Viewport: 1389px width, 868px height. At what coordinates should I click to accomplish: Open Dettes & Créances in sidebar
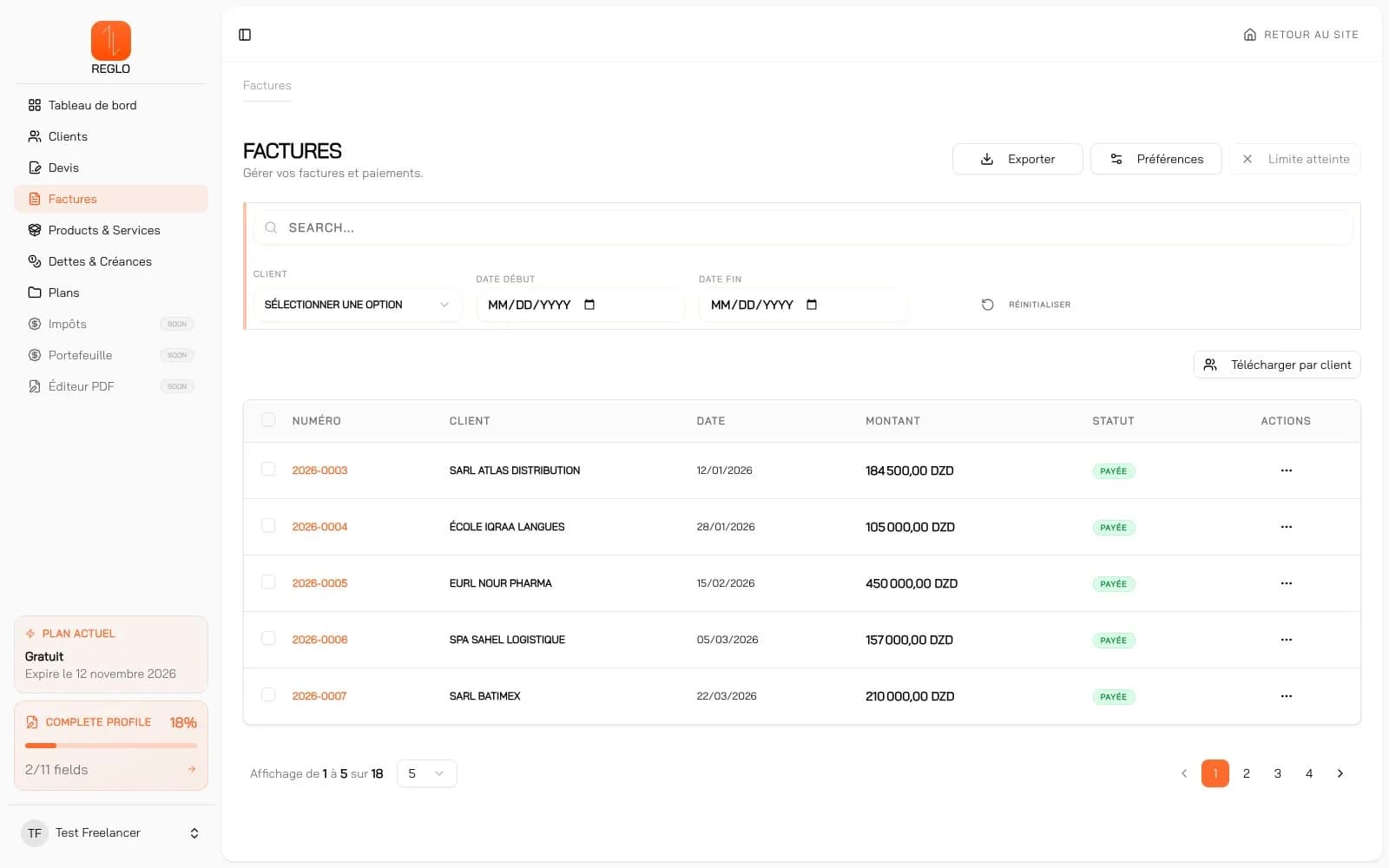pyautogui.click(x=111, y=261)
